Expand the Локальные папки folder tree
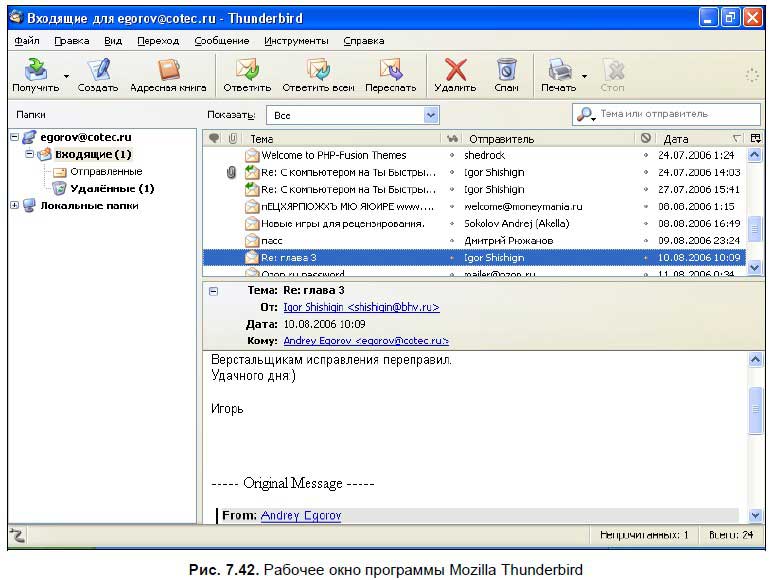 pyautogui.click(x=13, y=206)
